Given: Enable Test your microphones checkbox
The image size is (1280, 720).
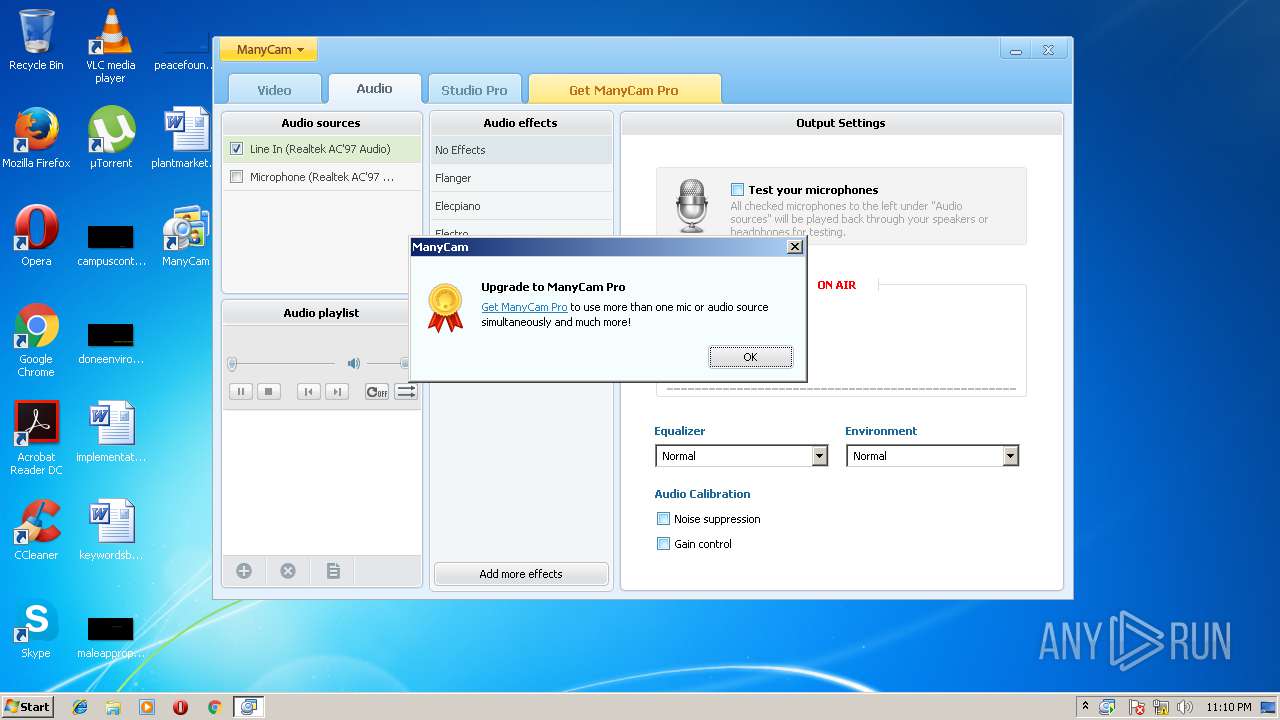Looking at the screenshot, I should 737,189.
